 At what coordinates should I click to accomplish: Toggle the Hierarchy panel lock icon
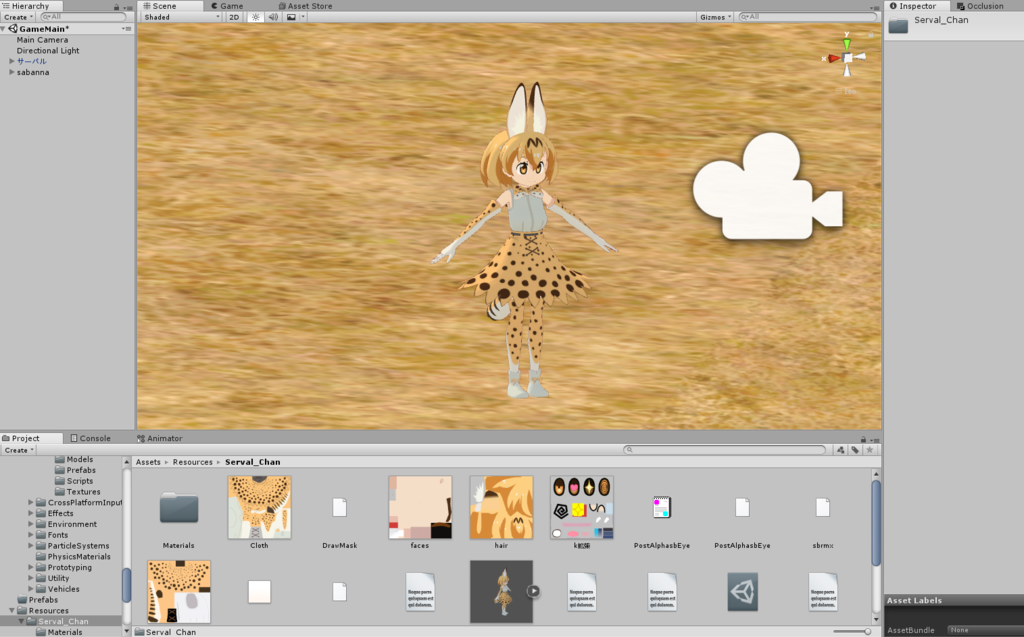point(116,7)
